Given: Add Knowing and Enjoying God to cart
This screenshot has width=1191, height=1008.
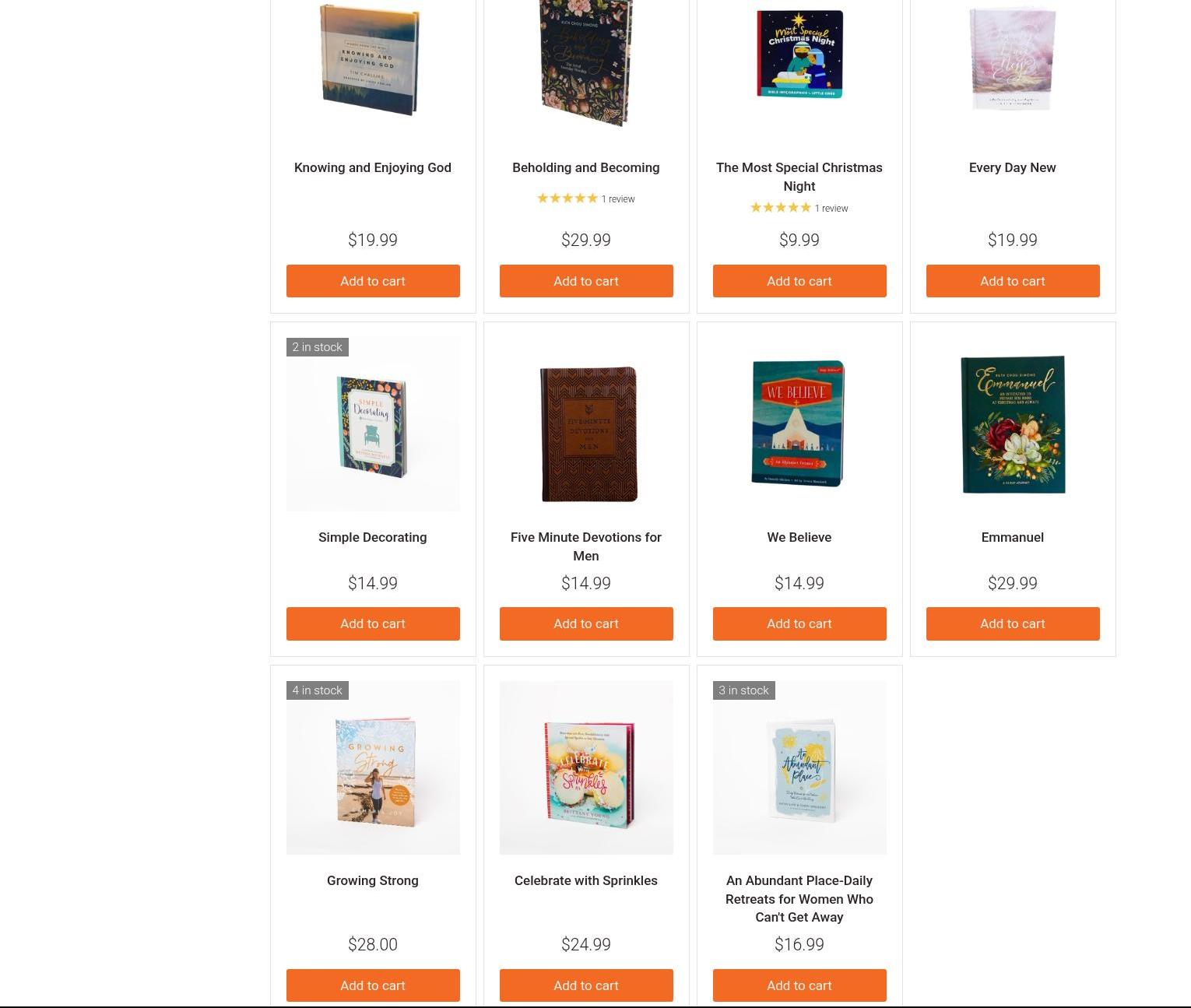Looking at the screenshot, I should pyautogui.click(x=373, y=281).
